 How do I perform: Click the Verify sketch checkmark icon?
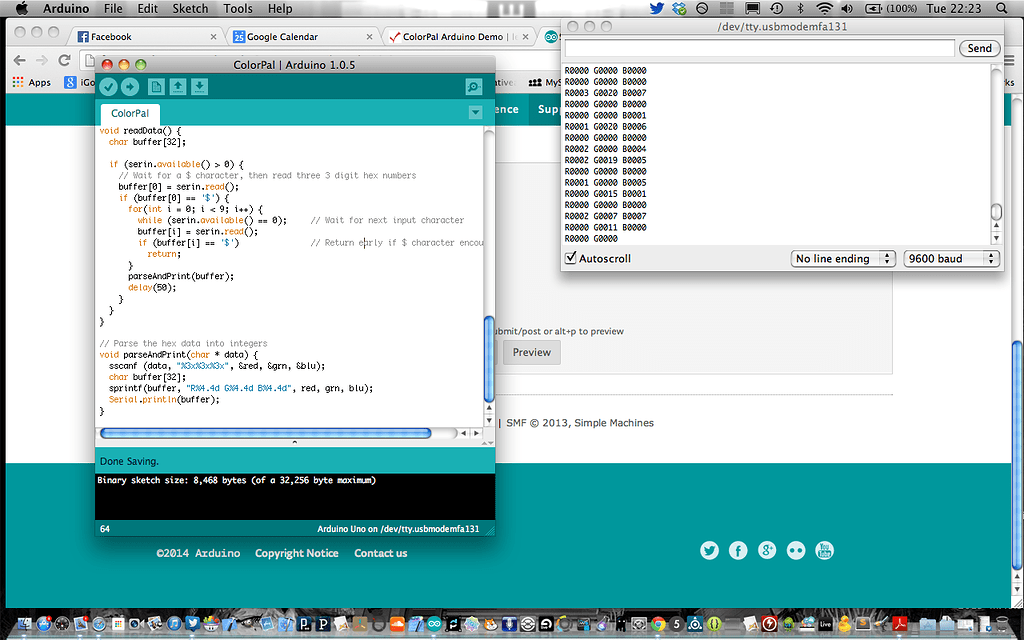[108, 87]
